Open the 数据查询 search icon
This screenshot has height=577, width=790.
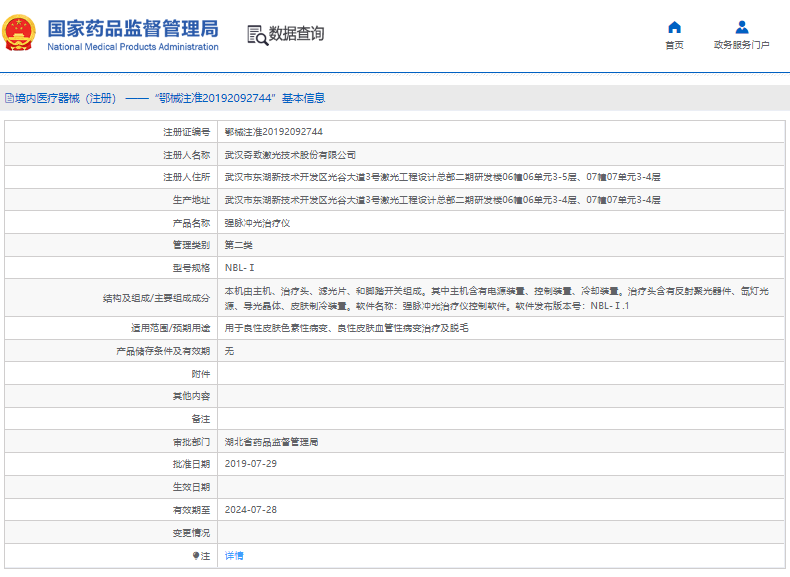click(x=257, y=35)
